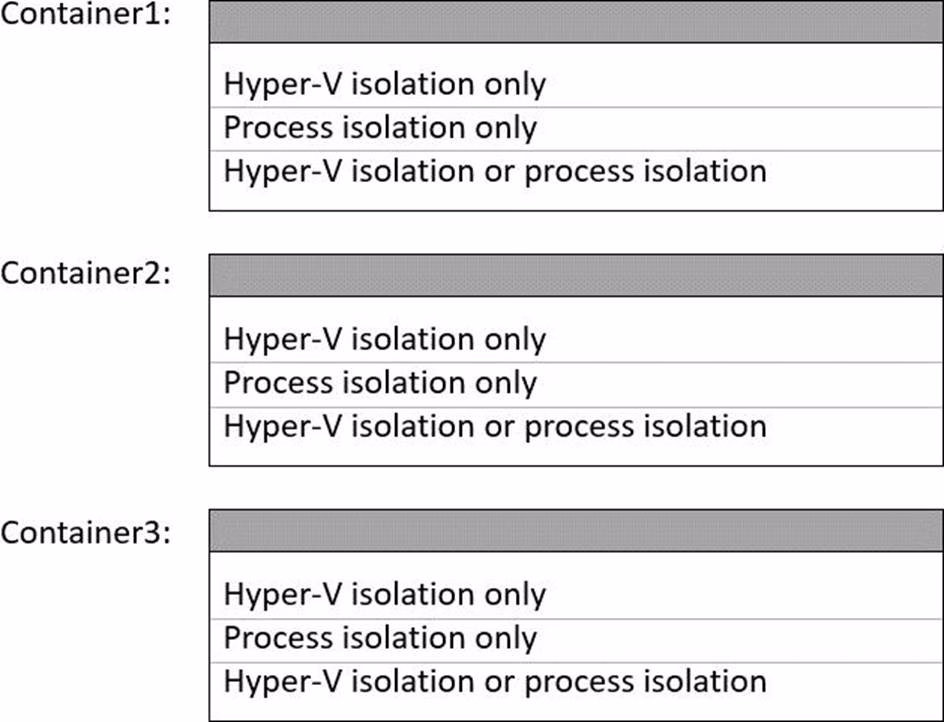Select 'Hyper-V isolation only' for Container1
This screenshot has height=722, width=944.
(385, 84)
